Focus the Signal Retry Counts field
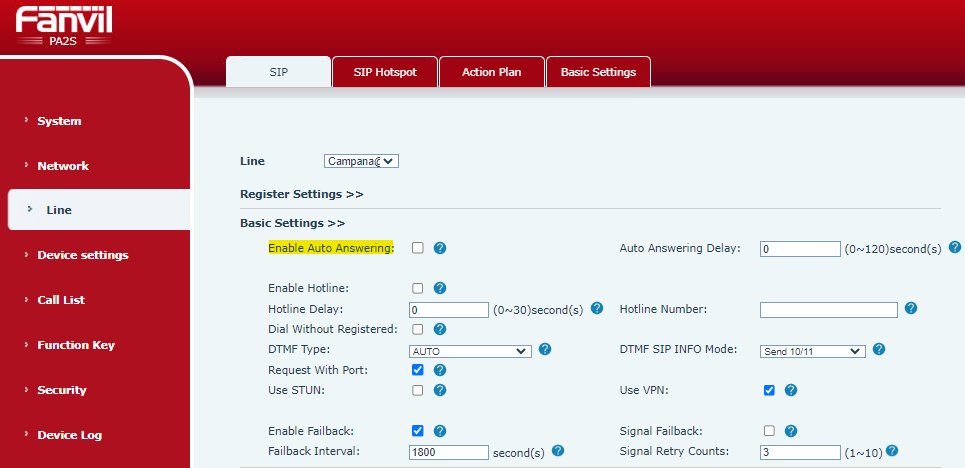This screenshot has height=468, width=965. 800,453
